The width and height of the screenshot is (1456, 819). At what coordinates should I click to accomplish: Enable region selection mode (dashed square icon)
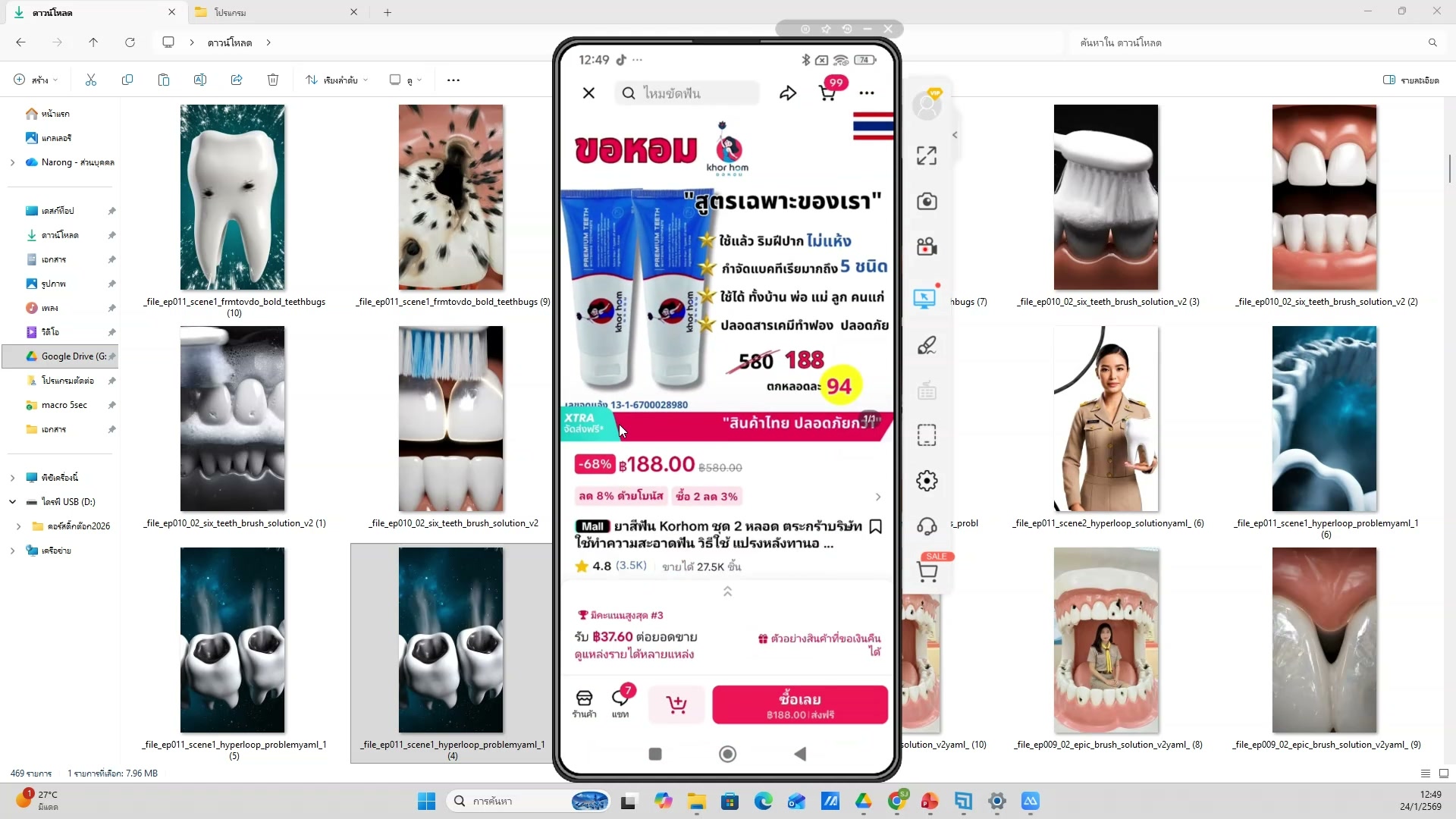pyautogui.click(x=926, y=435)
